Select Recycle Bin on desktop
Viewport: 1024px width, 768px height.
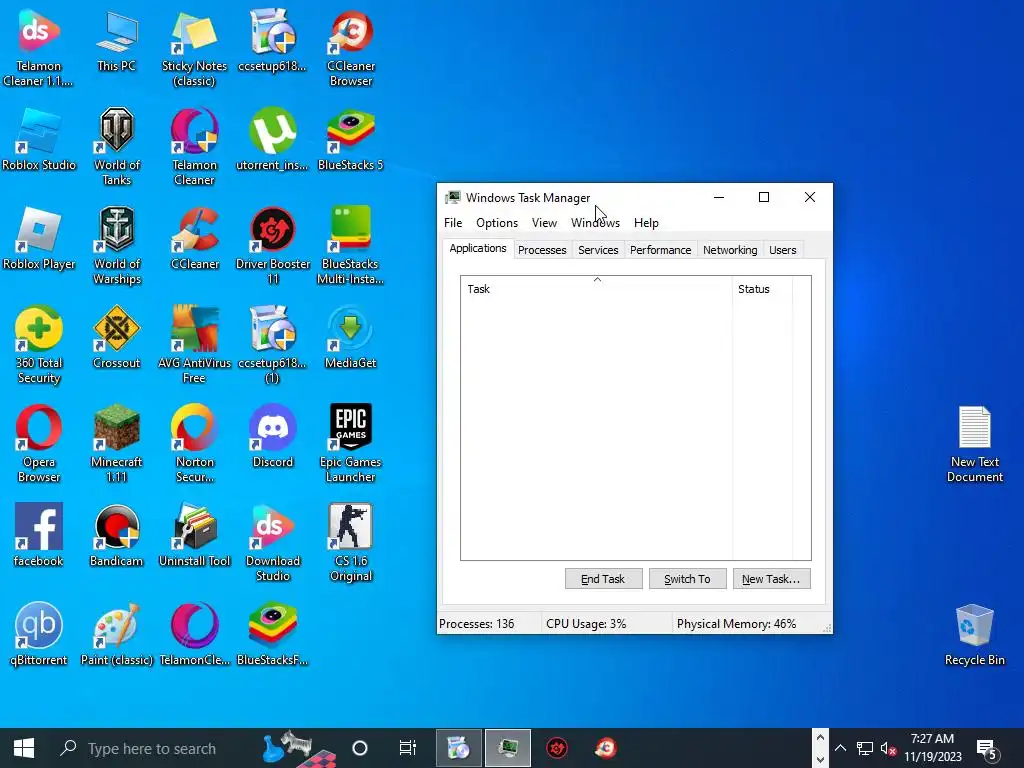click(974, 634)
